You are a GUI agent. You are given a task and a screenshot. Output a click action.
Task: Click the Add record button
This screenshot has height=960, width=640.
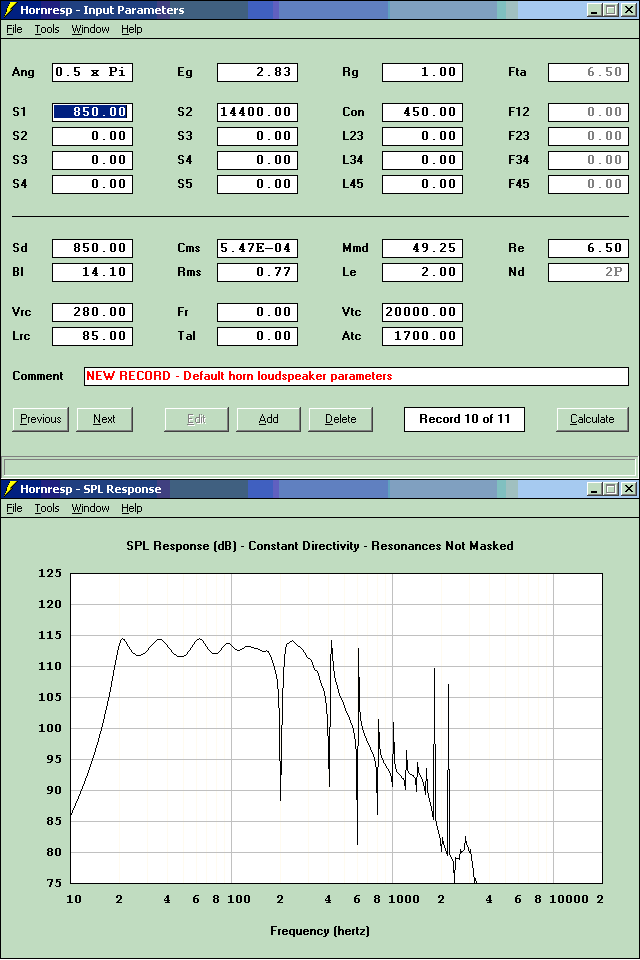point(268,419)
